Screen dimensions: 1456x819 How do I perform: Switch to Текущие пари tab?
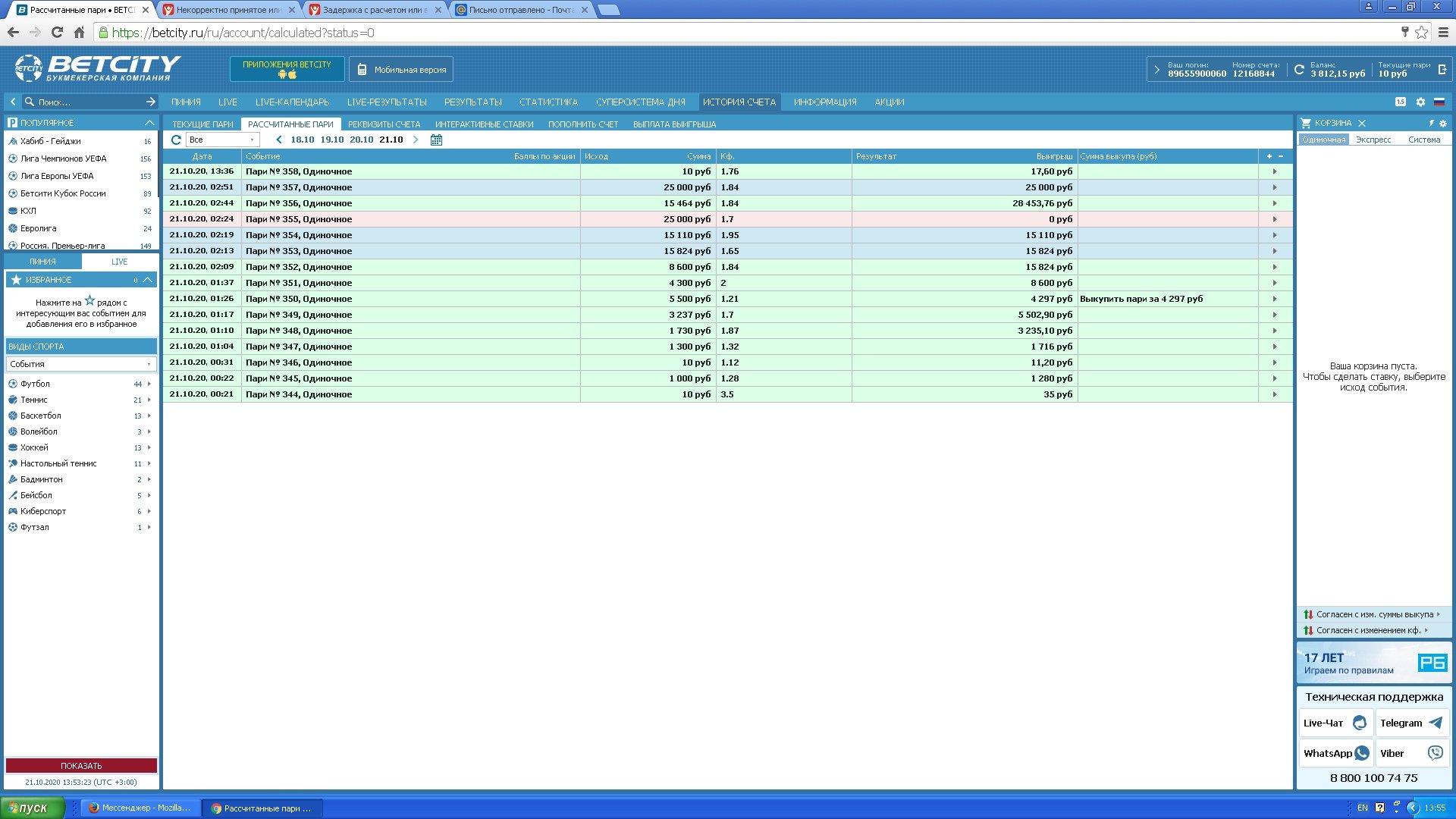pos(202,124)
